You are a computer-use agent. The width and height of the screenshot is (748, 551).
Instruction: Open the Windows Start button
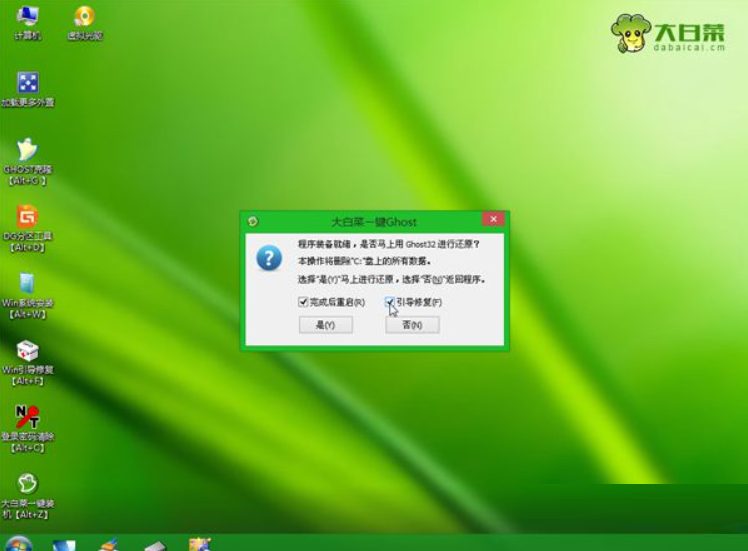pyautogui.click(x=18, y=544)
